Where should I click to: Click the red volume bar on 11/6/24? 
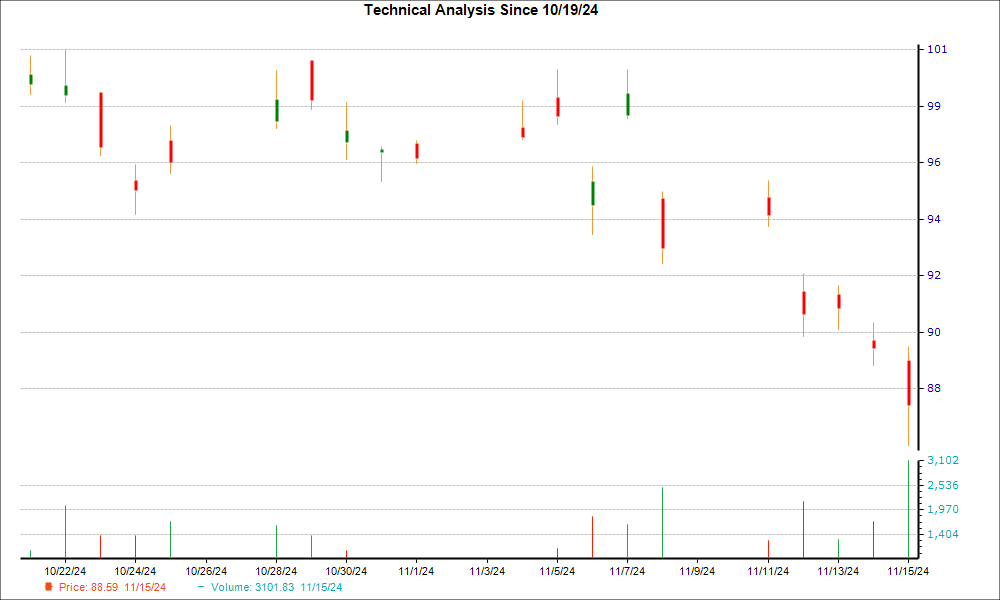(x=592, y=538)
